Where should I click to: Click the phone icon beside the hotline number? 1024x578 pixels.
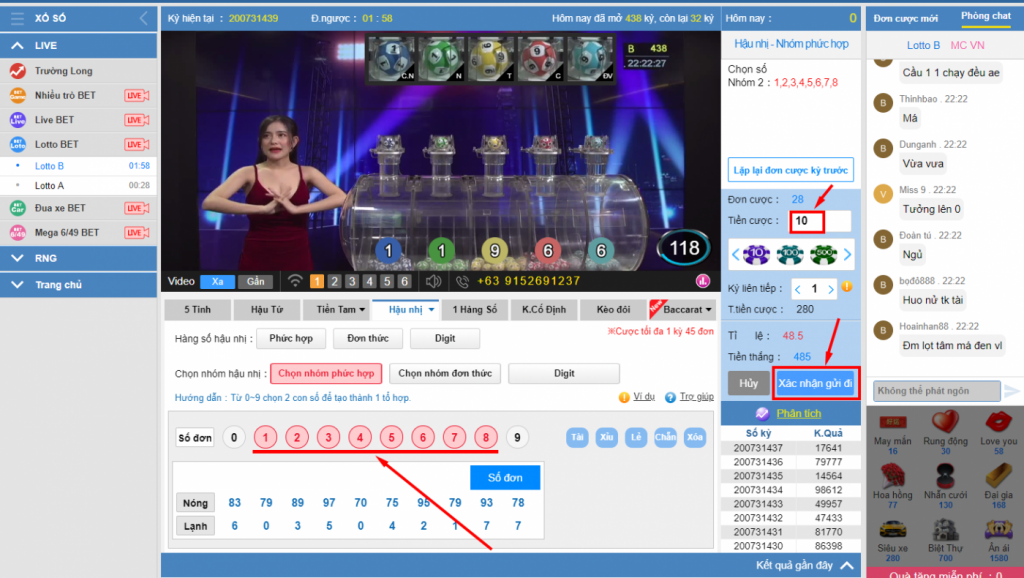[x=463, y=281]
